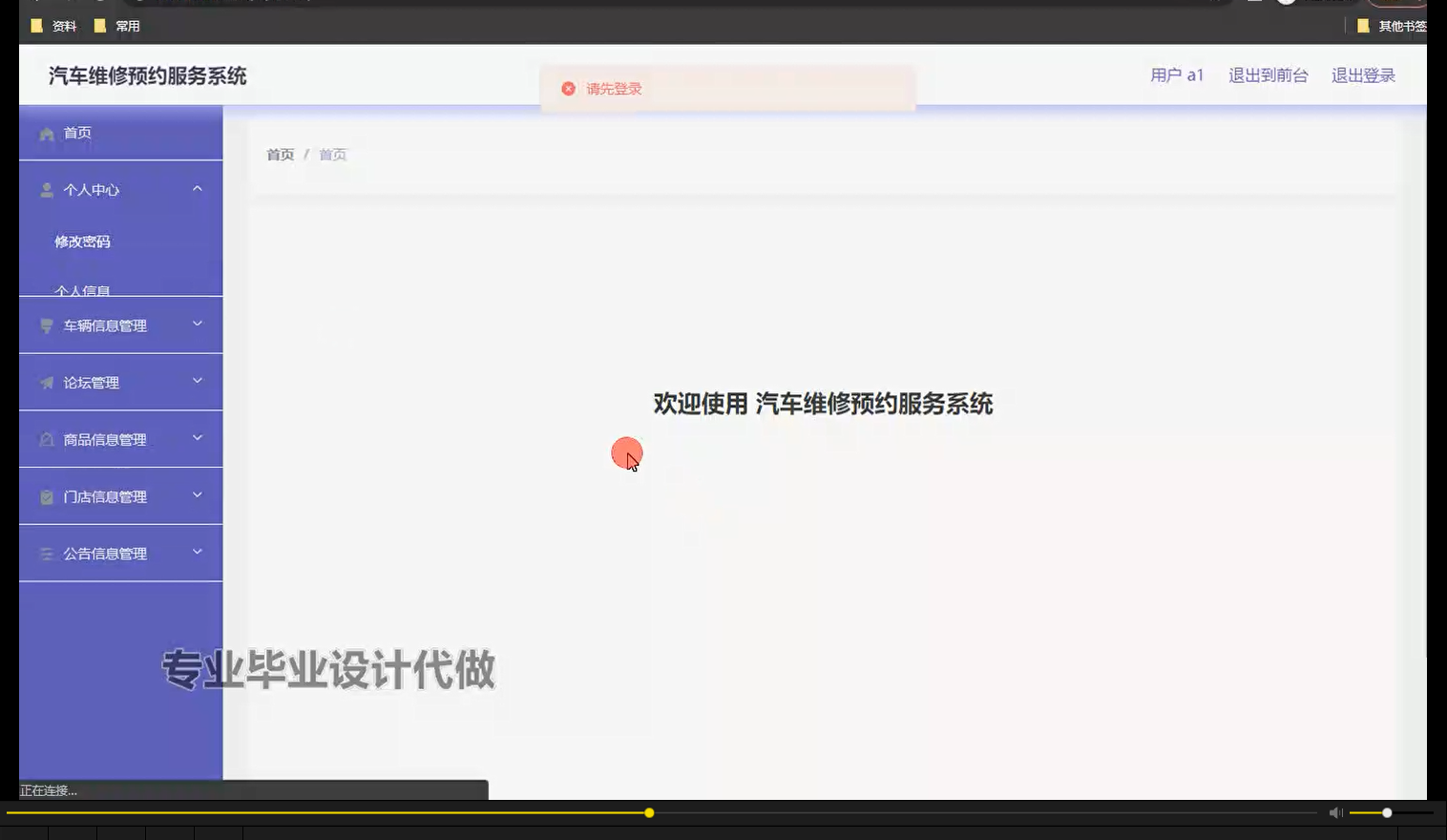
Task: Click the user icon beside 个人中心
Action: pos(47,190)
